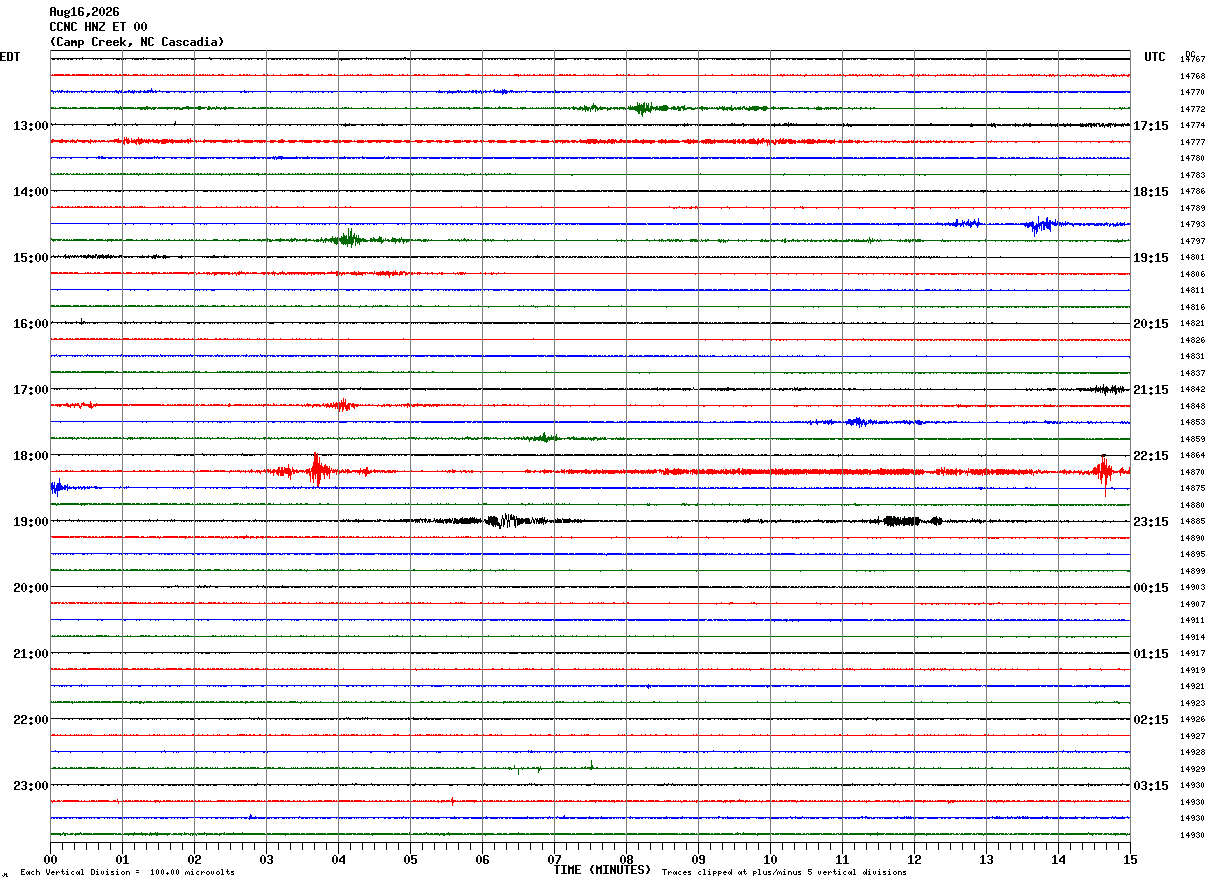1210x886 pixels.
Task: Click the CCNC HNZ ET 00 station header
Action: (x=98, y=27)
